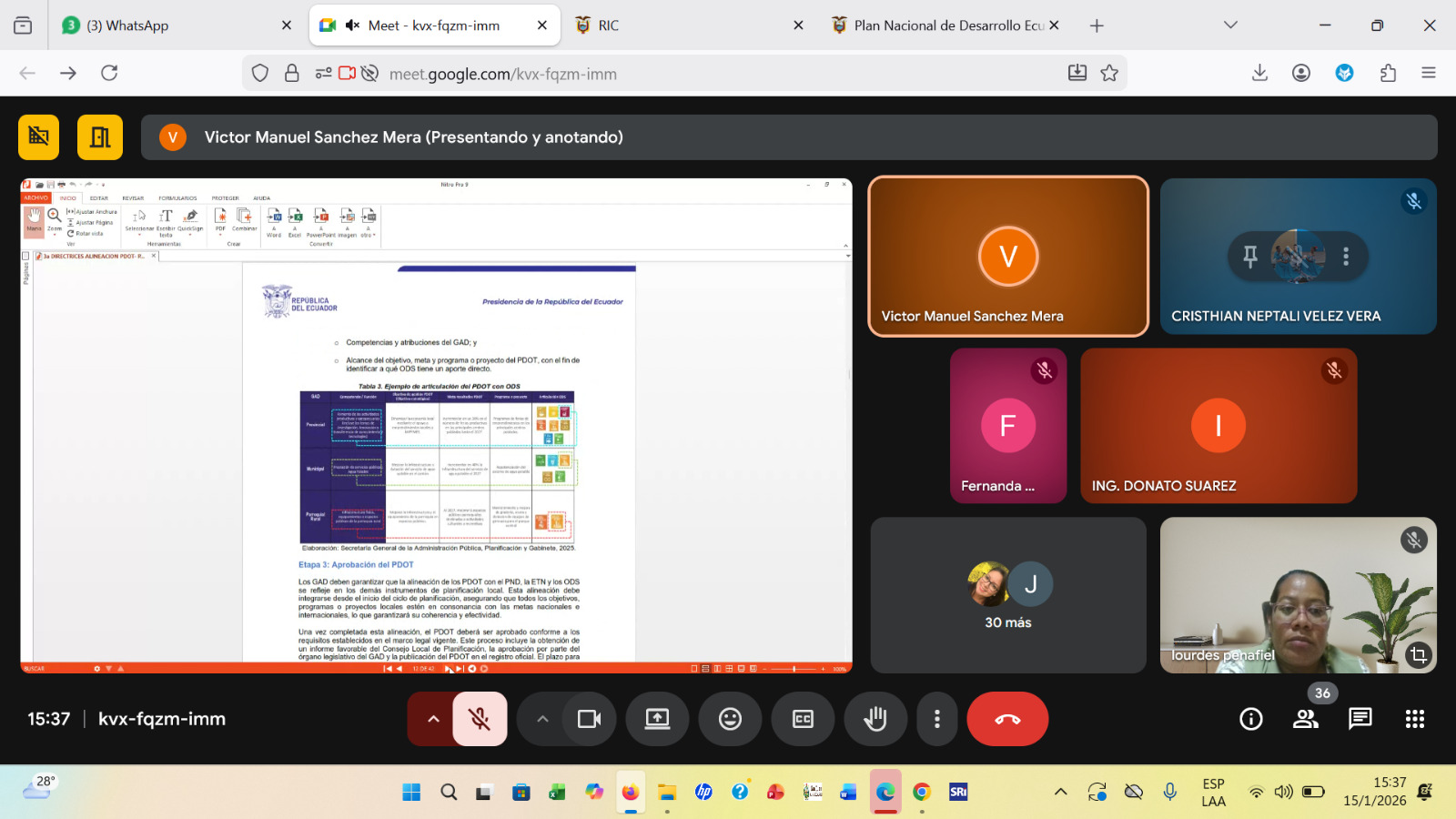Click the raise hand icon
Image resolution: width=1456 pixels, height=819 pixels.
tap(875, 719)
